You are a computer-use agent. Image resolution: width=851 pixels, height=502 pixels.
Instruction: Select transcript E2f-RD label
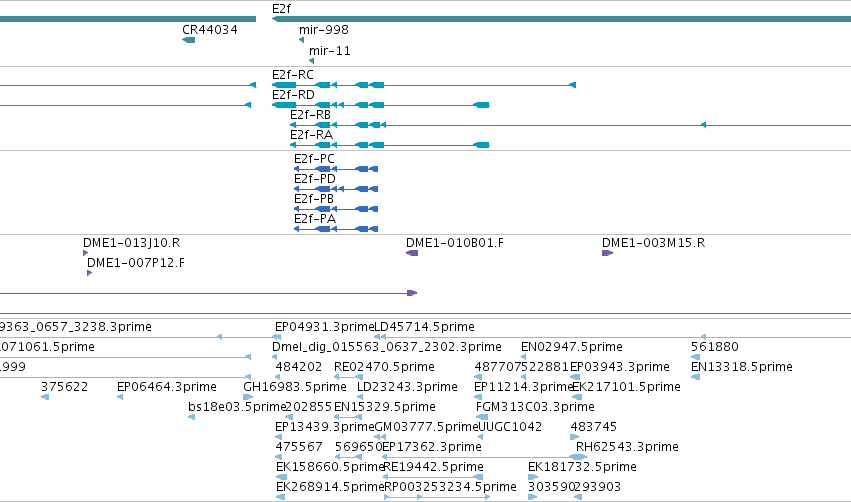[x=293, y=95]
